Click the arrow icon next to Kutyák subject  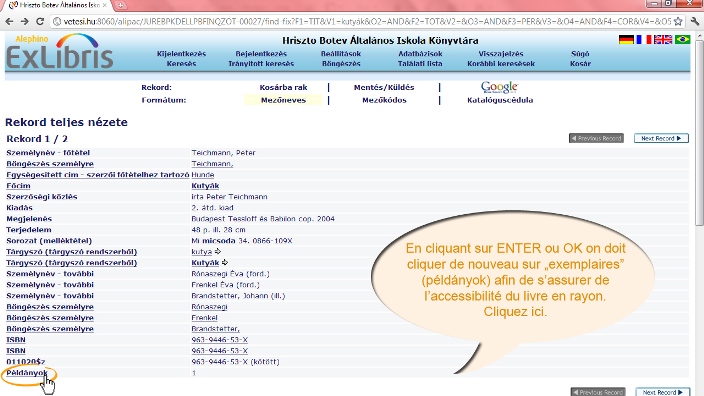click(225, 263)
